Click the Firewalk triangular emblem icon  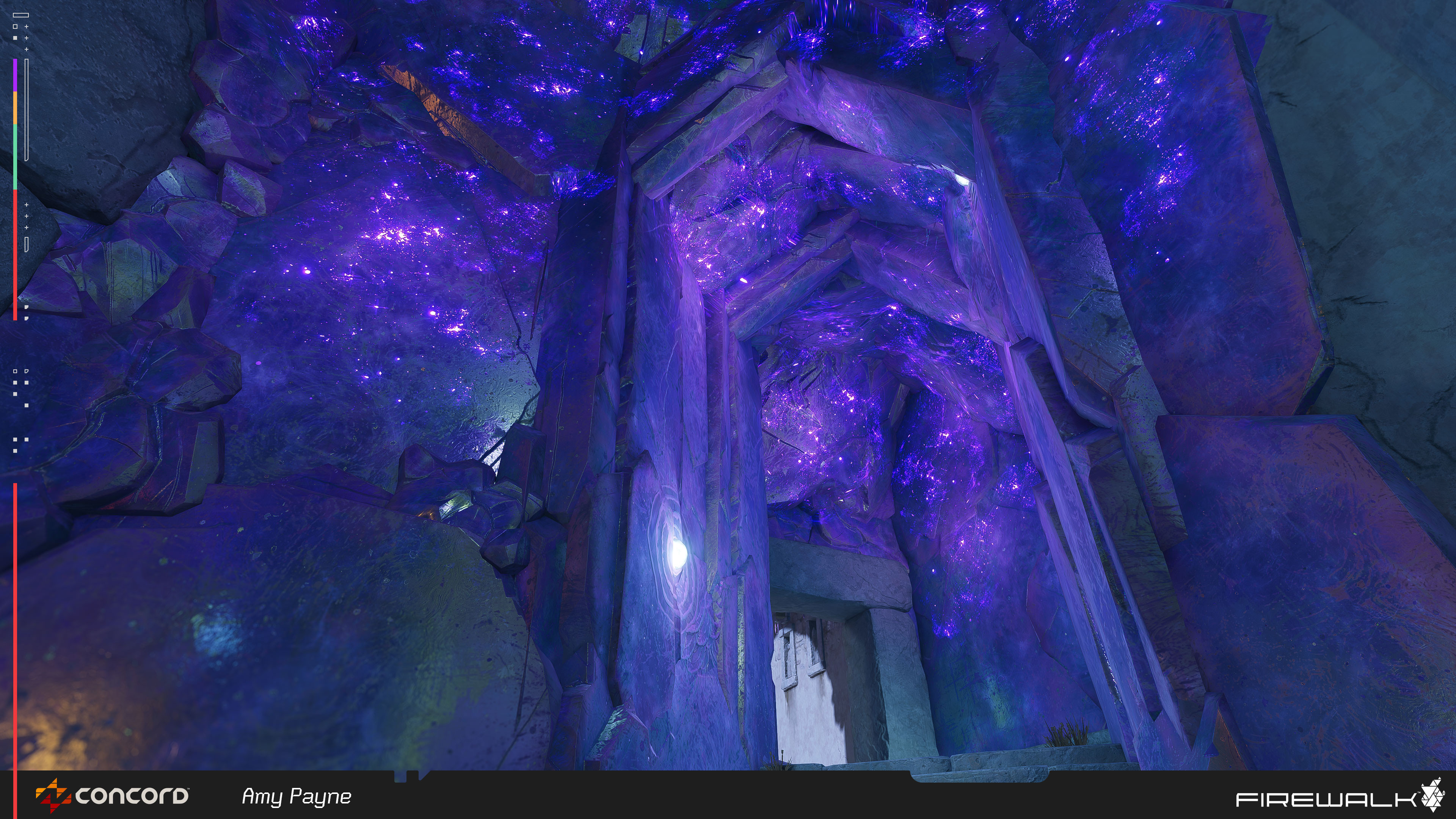[x=1433, y=794]
